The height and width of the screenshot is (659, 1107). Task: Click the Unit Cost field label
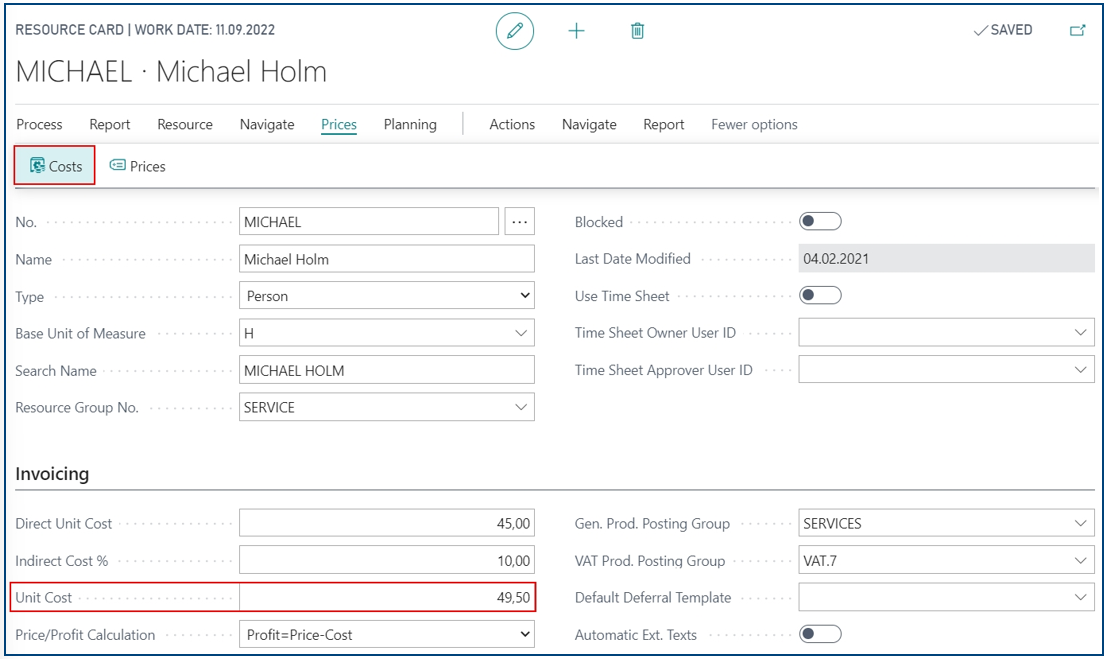pos(44,598)
